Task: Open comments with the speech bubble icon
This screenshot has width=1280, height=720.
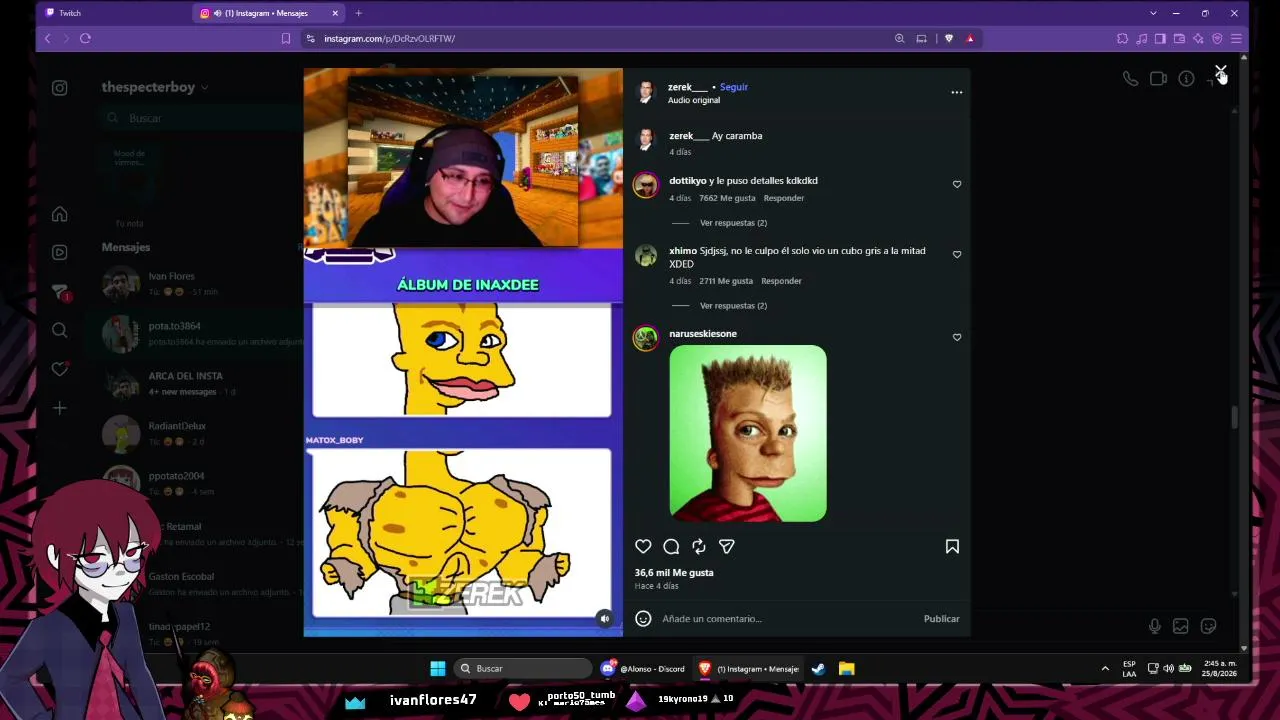Action: 671,546
